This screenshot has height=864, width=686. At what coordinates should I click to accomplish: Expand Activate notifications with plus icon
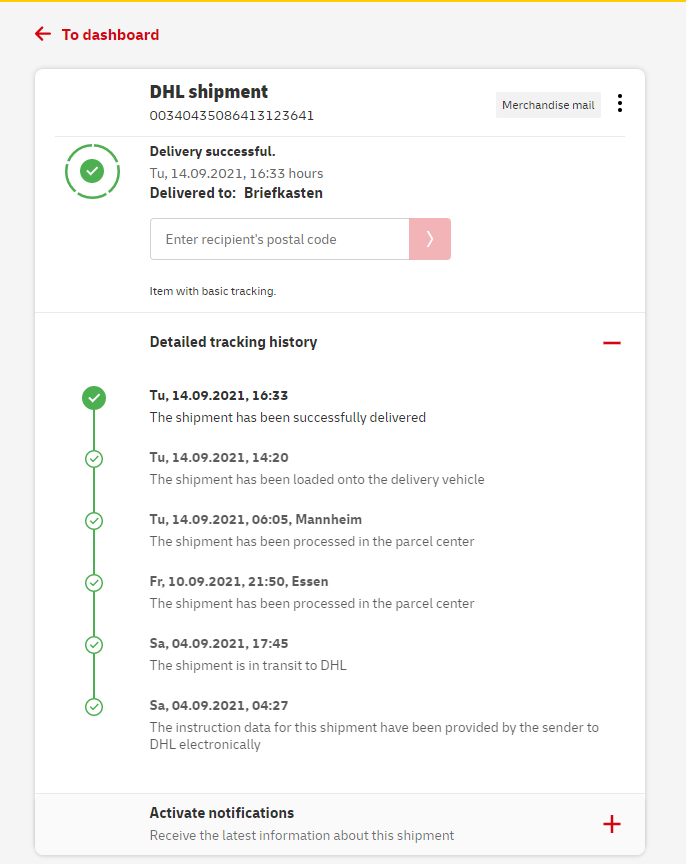point(612,824)
